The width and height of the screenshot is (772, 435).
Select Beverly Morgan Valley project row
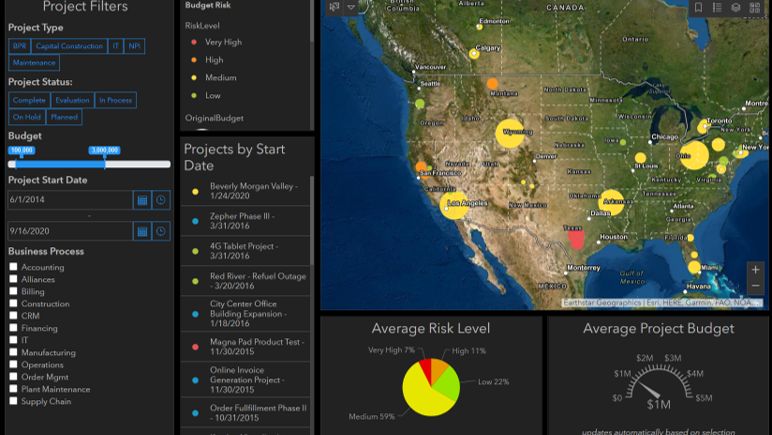point(245,191)
